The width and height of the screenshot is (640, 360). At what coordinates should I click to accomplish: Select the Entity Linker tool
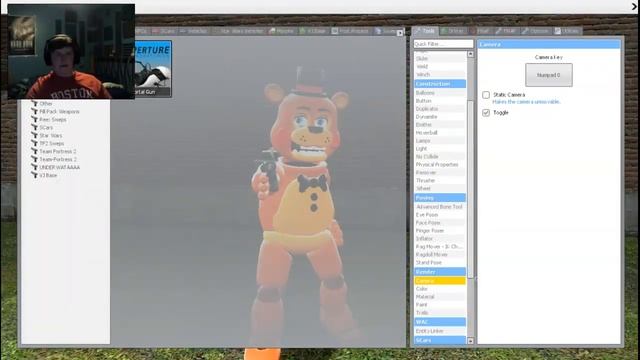pos(440,331)
